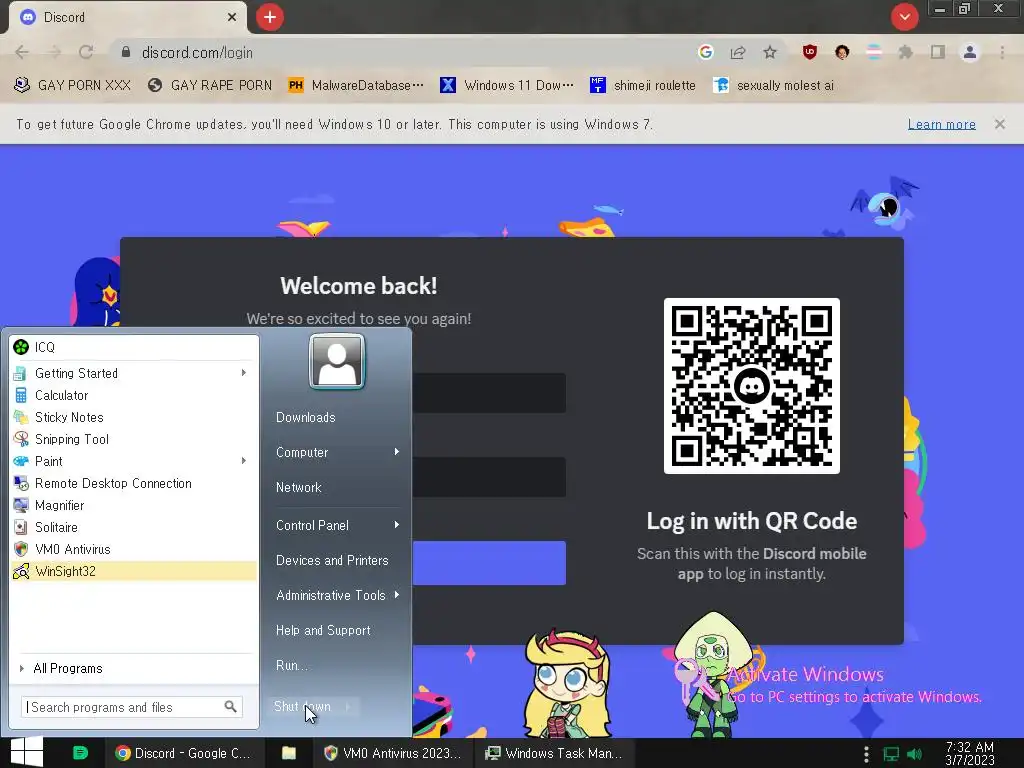Click the Search programs and files box
The width and height of the screenshot is (1024, 768).
point(132,707)
